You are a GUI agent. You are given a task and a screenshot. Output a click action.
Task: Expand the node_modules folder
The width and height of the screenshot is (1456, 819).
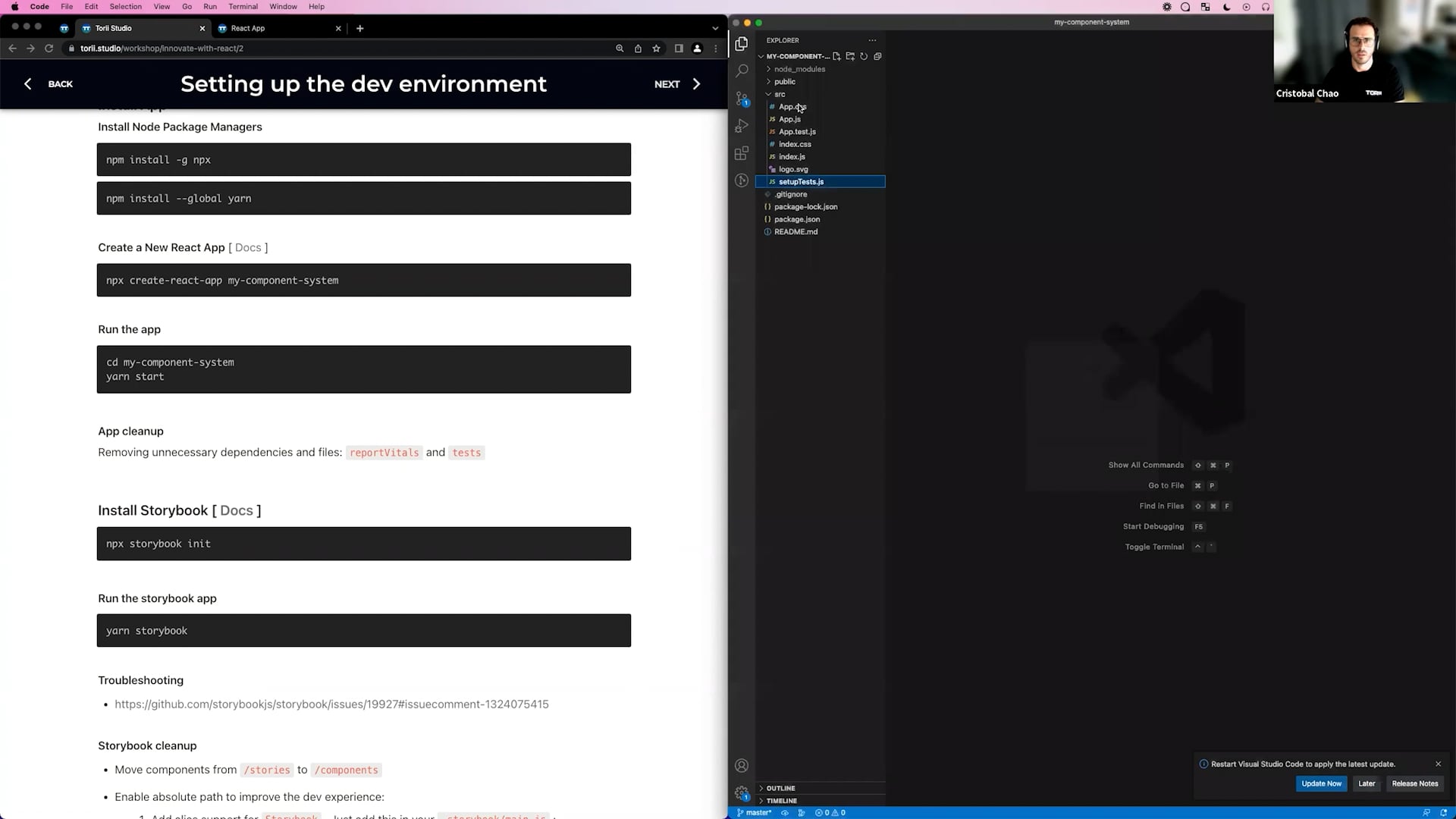click(821, 69)
